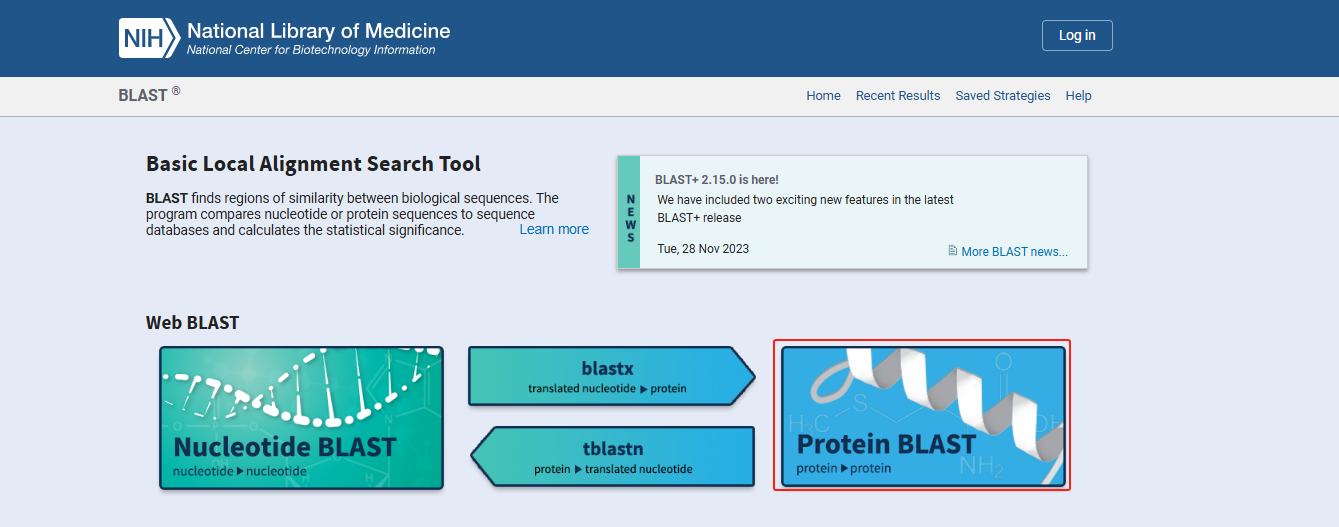The image size is (1339, 527).
Task: Click the Web BLAST section heading
Action: pyautogui.click(x=193, y=322)
